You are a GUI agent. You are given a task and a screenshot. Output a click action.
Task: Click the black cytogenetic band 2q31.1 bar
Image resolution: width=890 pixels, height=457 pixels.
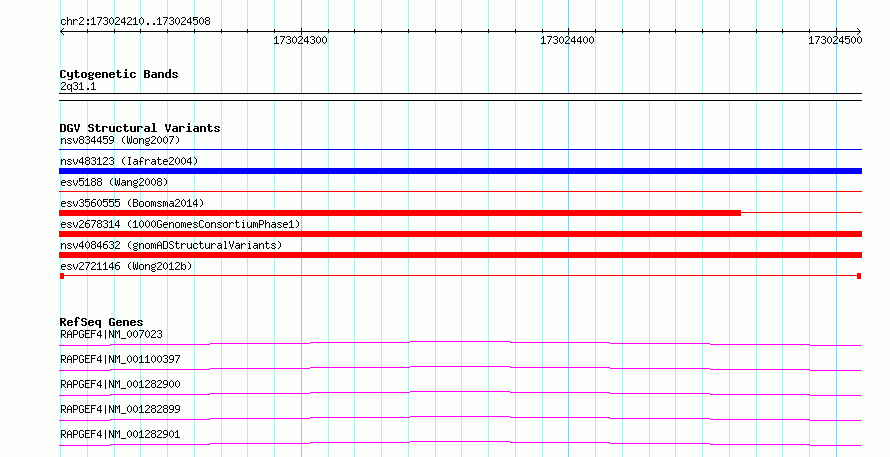click(460, 97)
